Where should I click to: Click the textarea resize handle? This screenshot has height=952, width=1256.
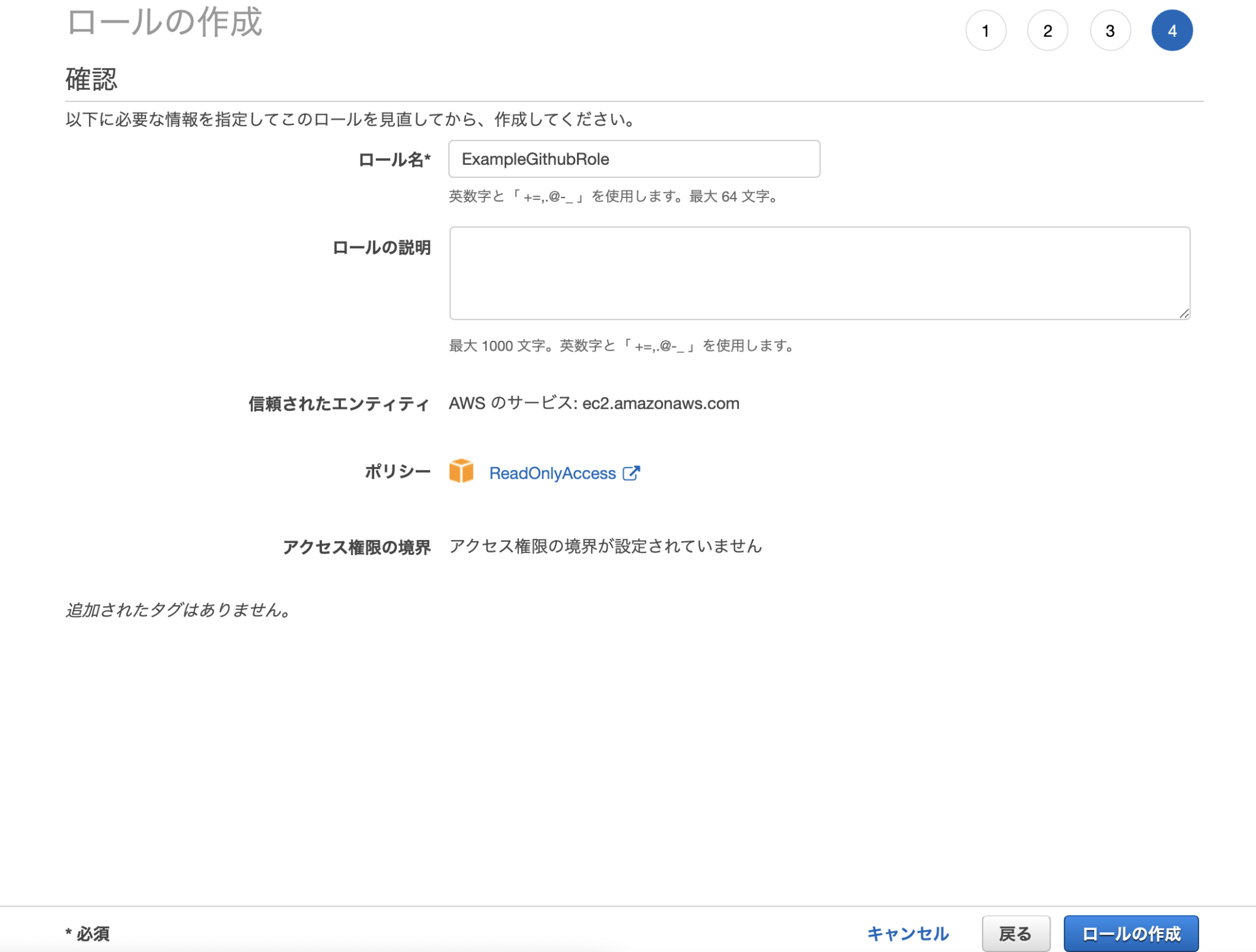click(x=1184, y=314)
